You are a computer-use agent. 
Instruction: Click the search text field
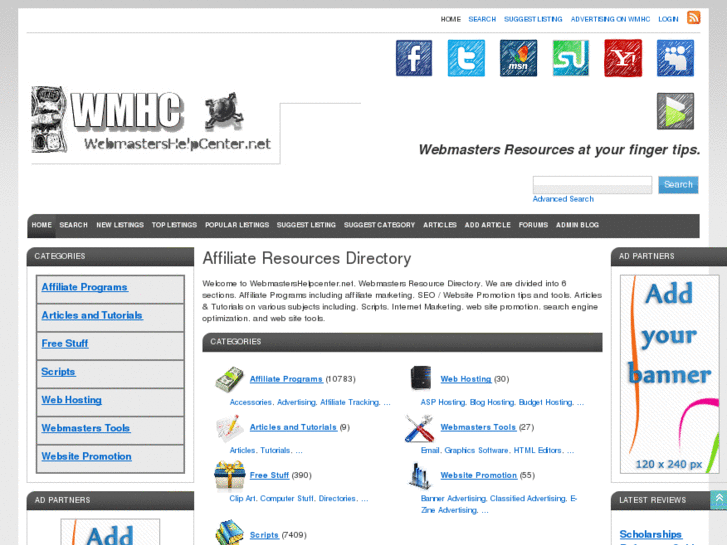pyautogui.click(x=592, y=185)
